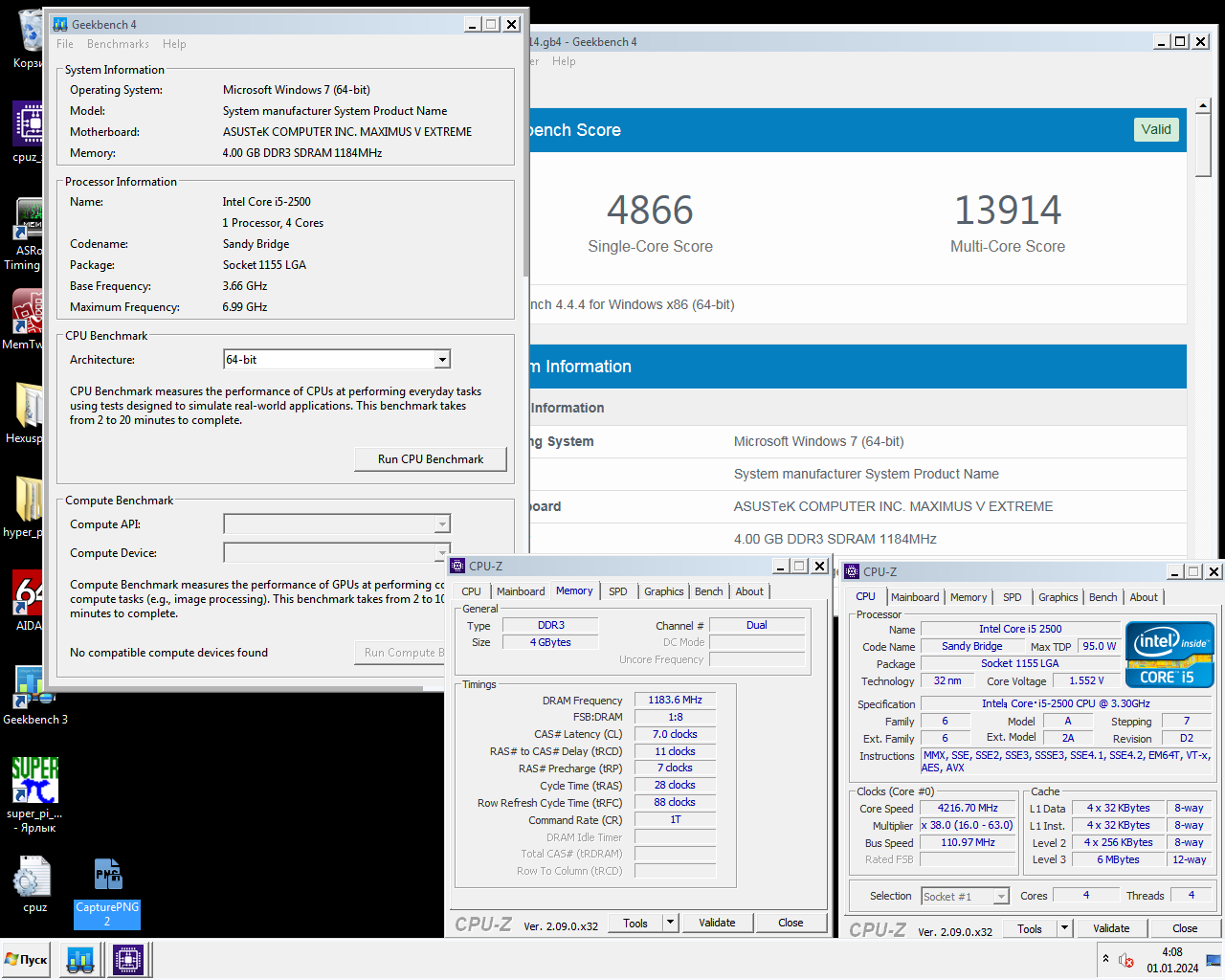Select Graphics tab in Memory CPU-Z window

pyautogui.click(x=664, y=591)
